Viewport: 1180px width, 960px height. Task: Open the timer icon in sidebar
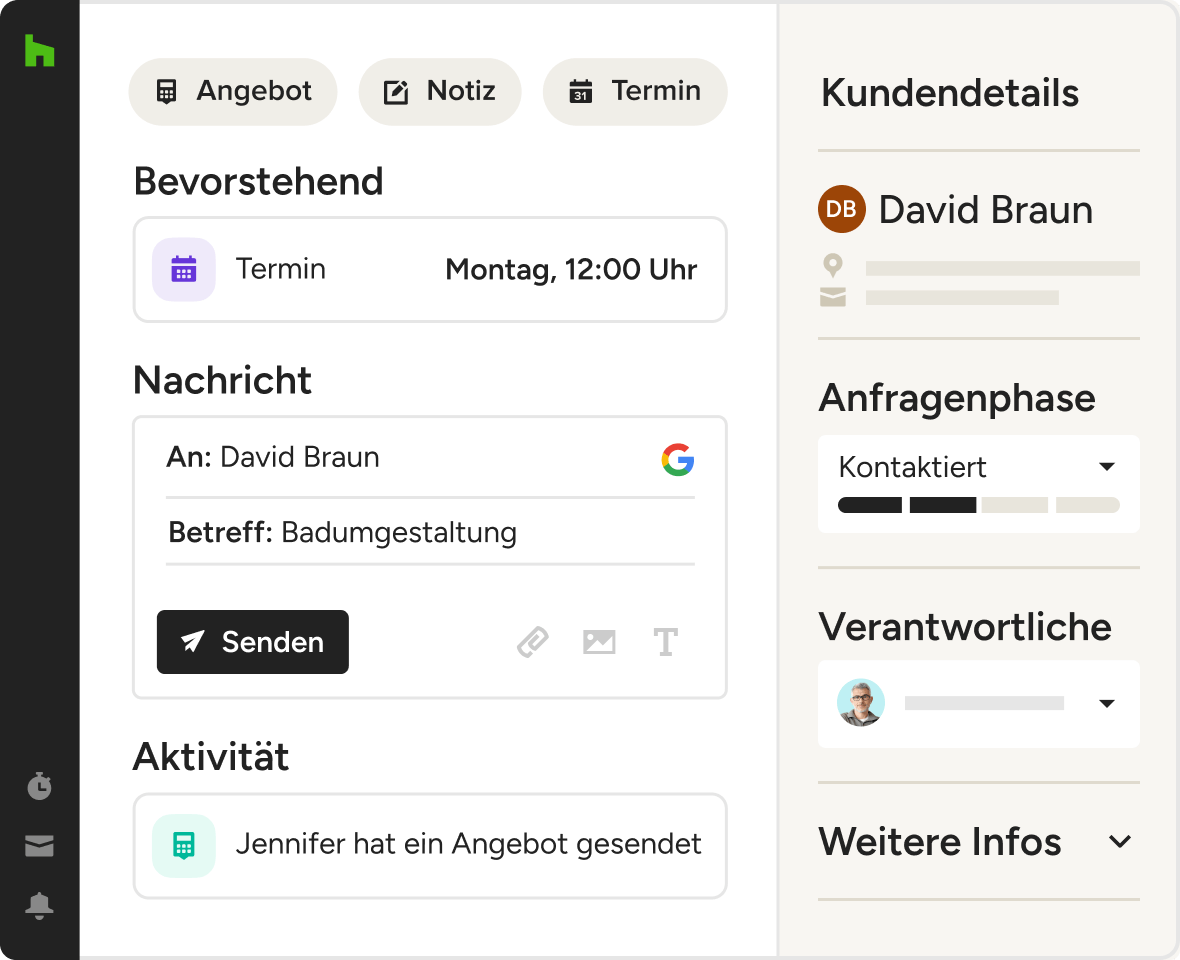click(39, 786)
